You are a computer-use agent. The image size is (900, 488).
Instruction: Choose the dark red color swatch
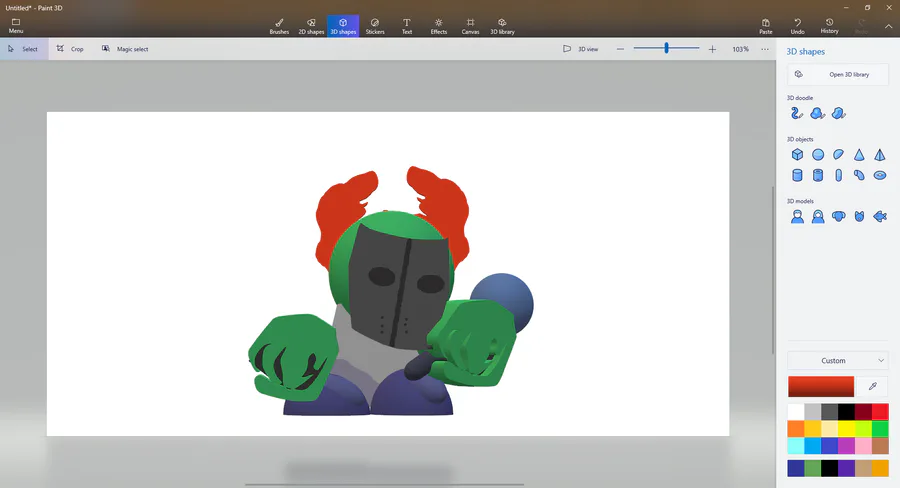click(x=863, y=412)
